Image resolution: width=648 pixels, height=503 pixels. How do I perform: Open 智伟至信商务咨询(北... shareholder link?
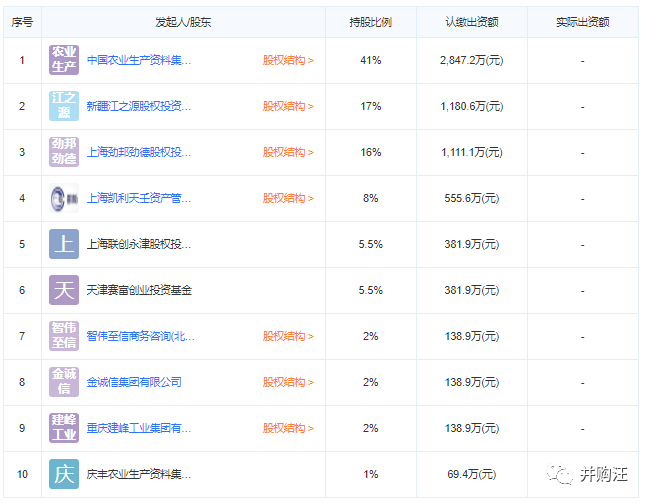tap(141, 336)
